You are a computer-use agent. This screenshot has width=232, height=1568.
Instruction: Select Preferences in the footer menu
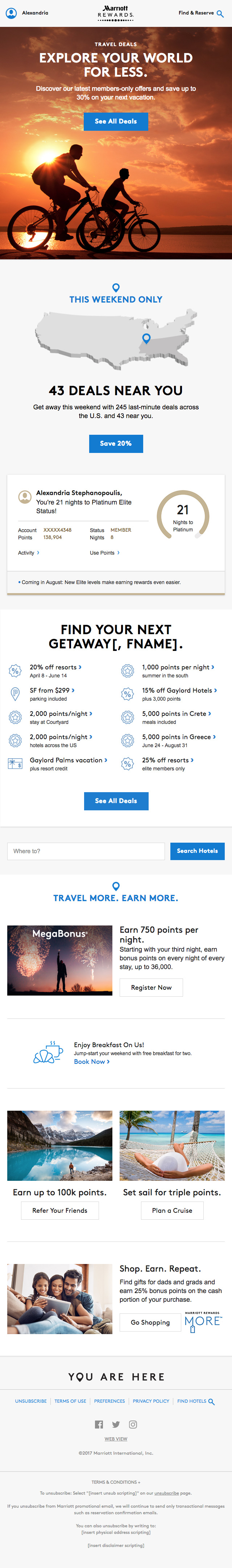point(109,1401)
